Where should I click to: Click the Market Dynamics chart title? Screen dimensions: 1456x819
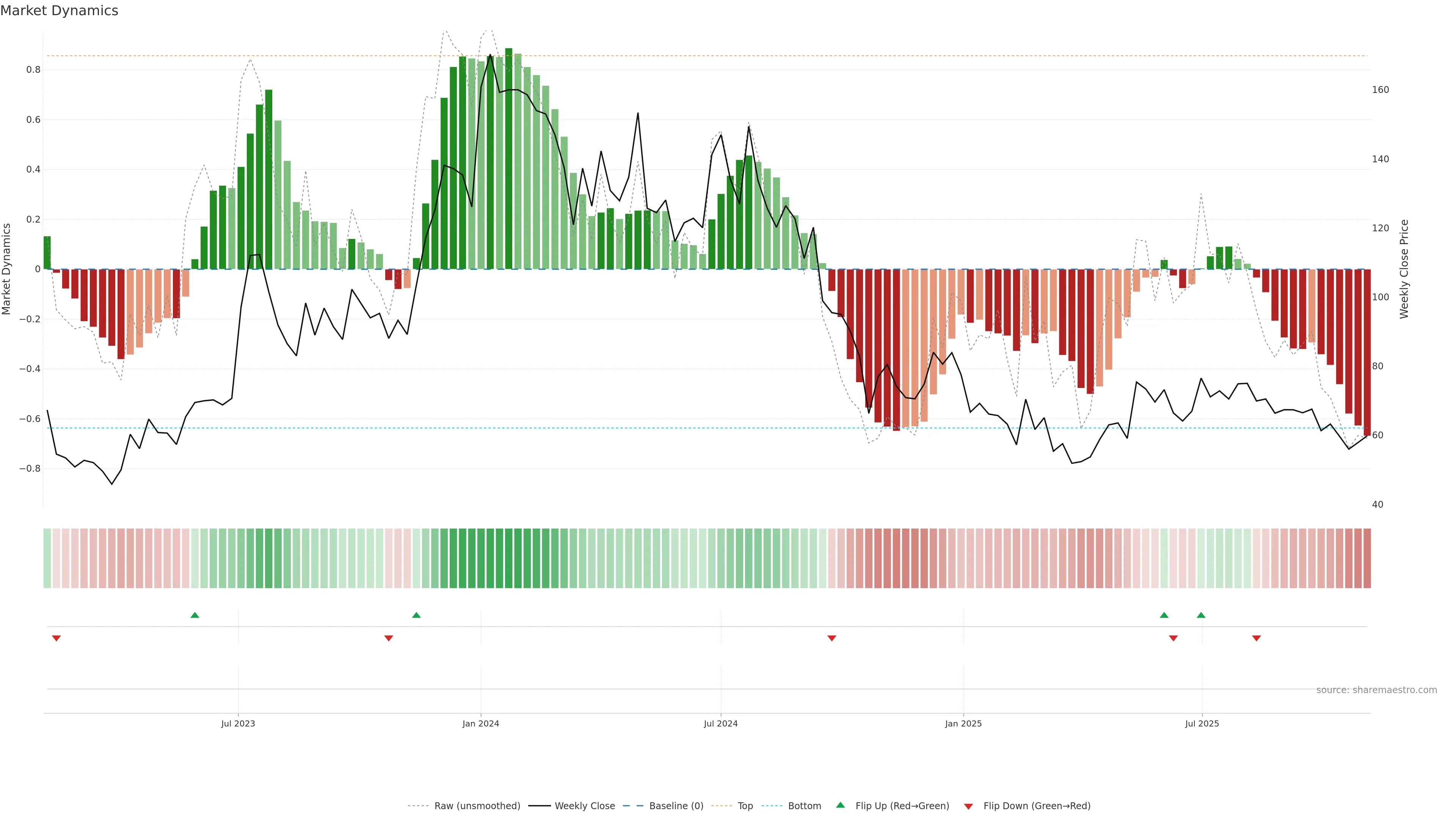click(60, 11)
